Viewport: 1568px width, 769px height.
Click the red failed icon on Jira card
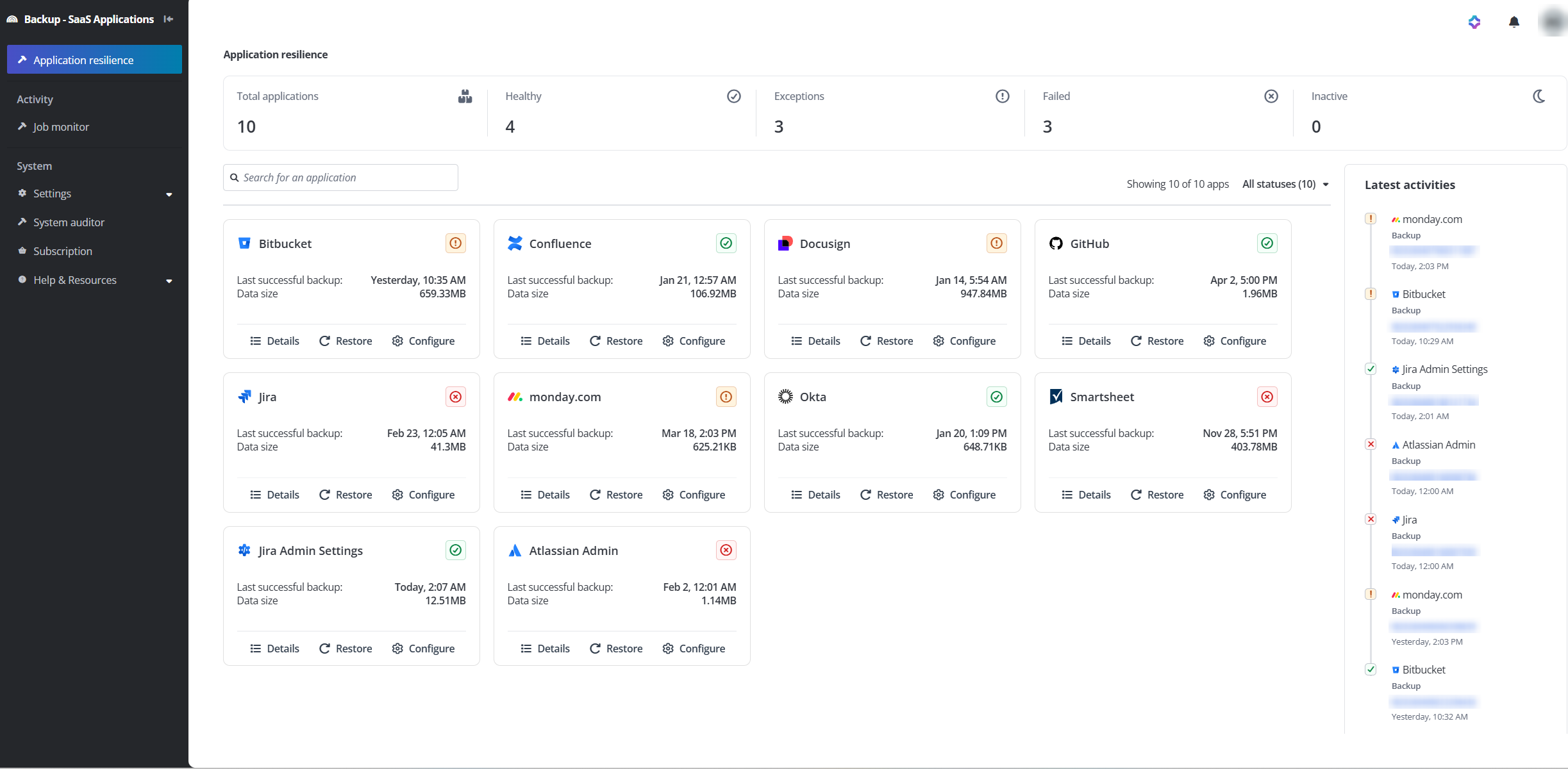[455, 397]
